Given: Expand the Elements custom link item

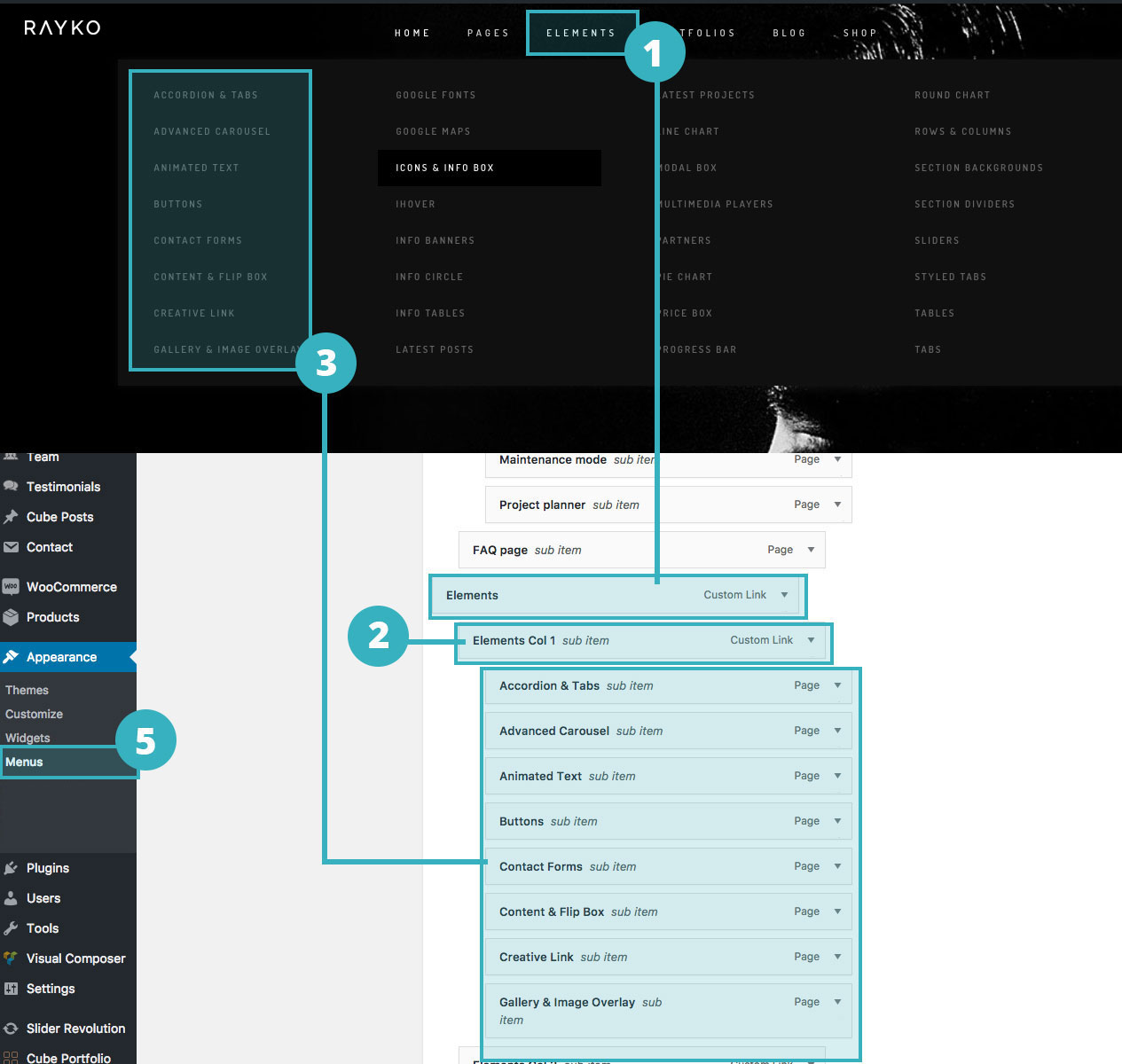Looking at the screenshot, I should [784, 595].
